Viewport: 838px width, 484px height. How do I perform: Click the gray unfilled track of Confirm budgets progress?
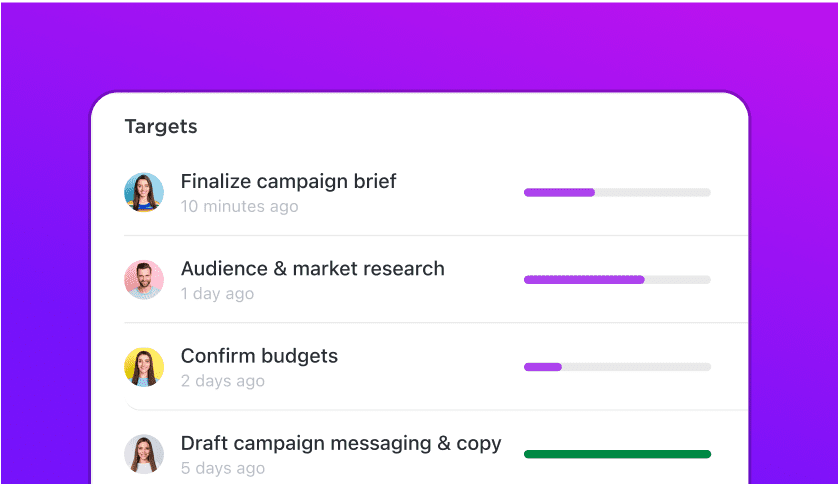(636, 367)
